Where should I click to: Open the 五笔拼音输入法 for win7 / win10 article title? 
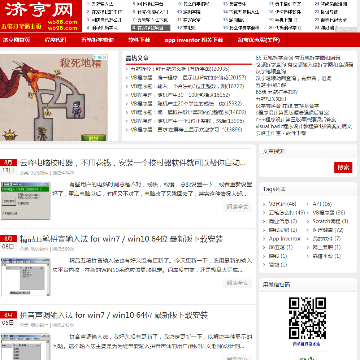tap(121, 239)
